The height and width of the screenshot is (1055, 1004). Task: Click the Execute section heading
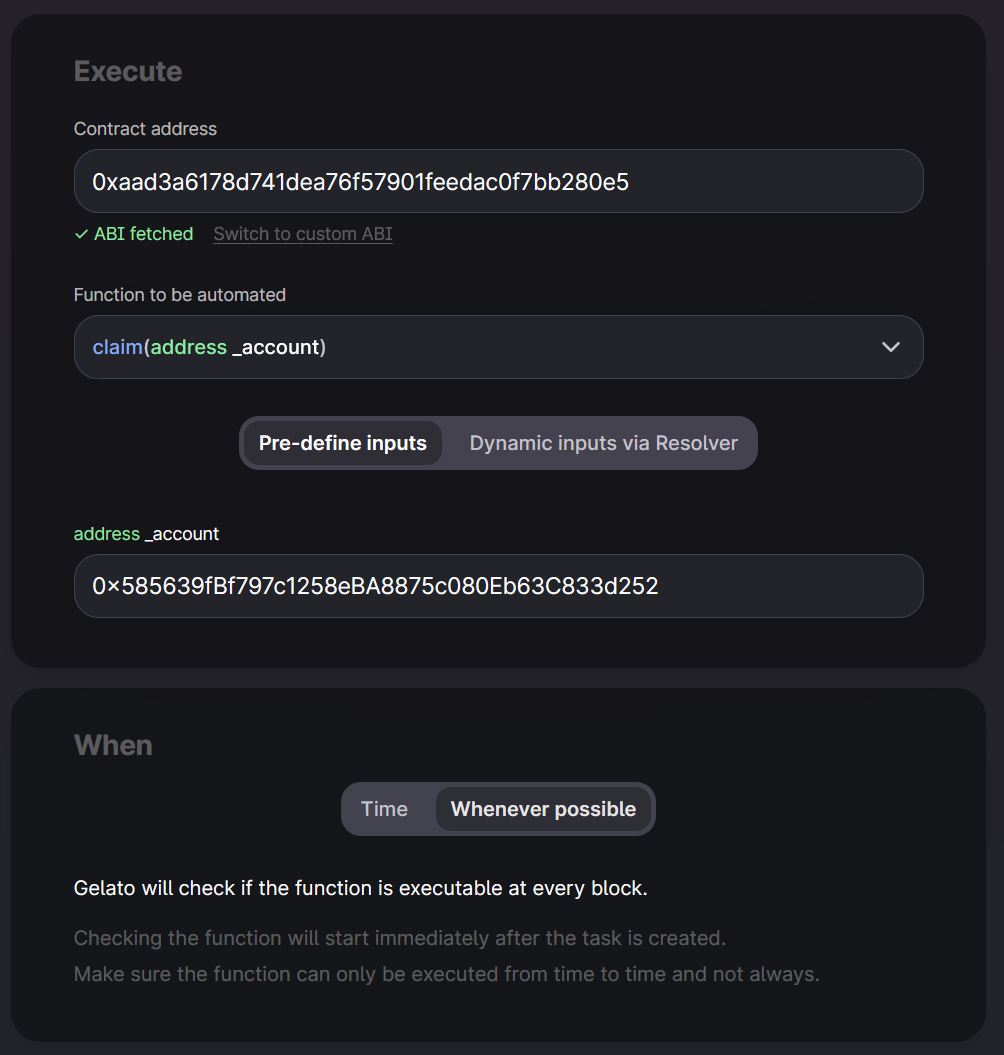[x=128, y=72]
